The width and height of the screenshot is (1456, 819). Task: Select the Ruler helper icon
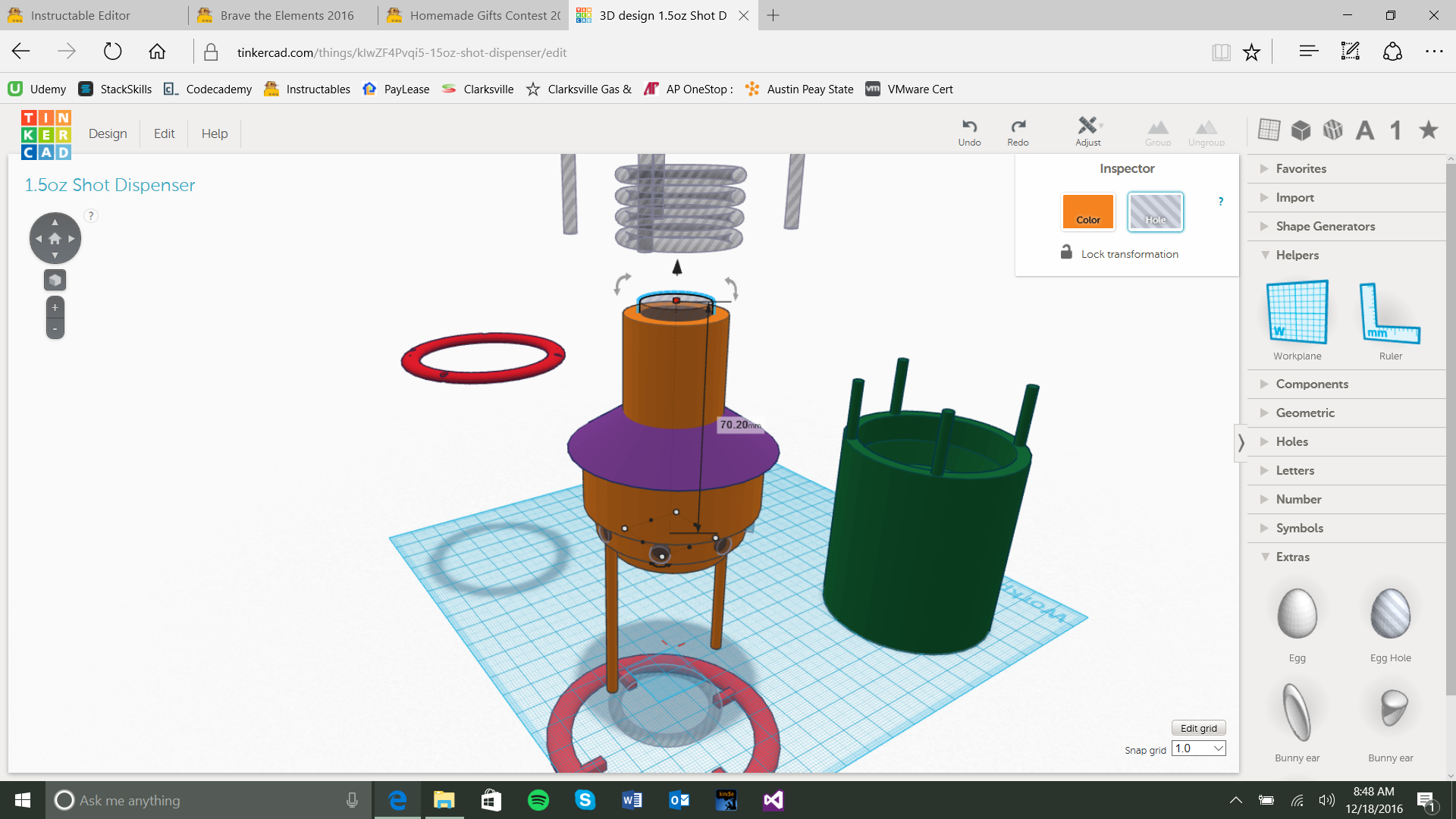1390,314
